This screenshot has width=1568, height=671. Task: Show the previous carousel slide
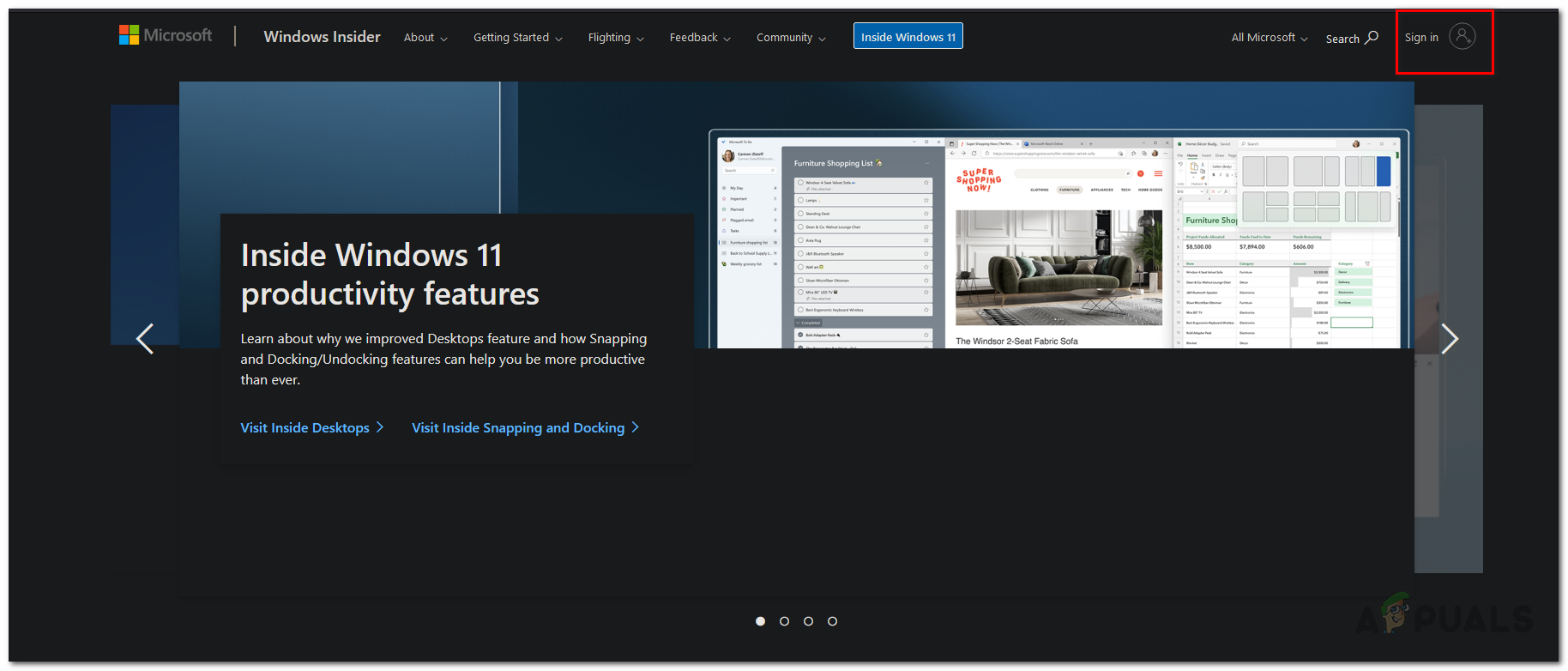coord(145,339)
